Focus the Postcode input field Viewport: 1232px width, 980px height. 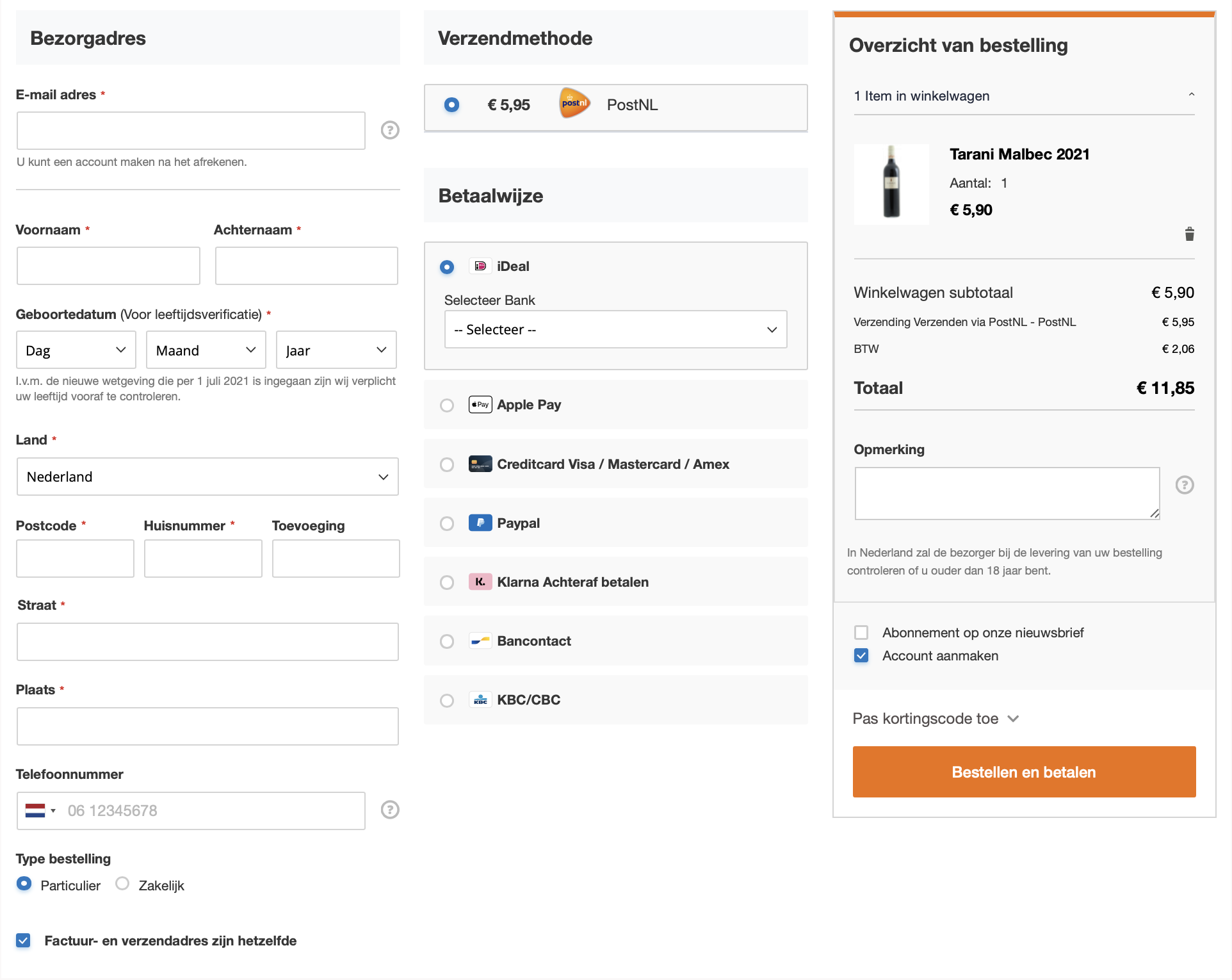pos(75,559)
